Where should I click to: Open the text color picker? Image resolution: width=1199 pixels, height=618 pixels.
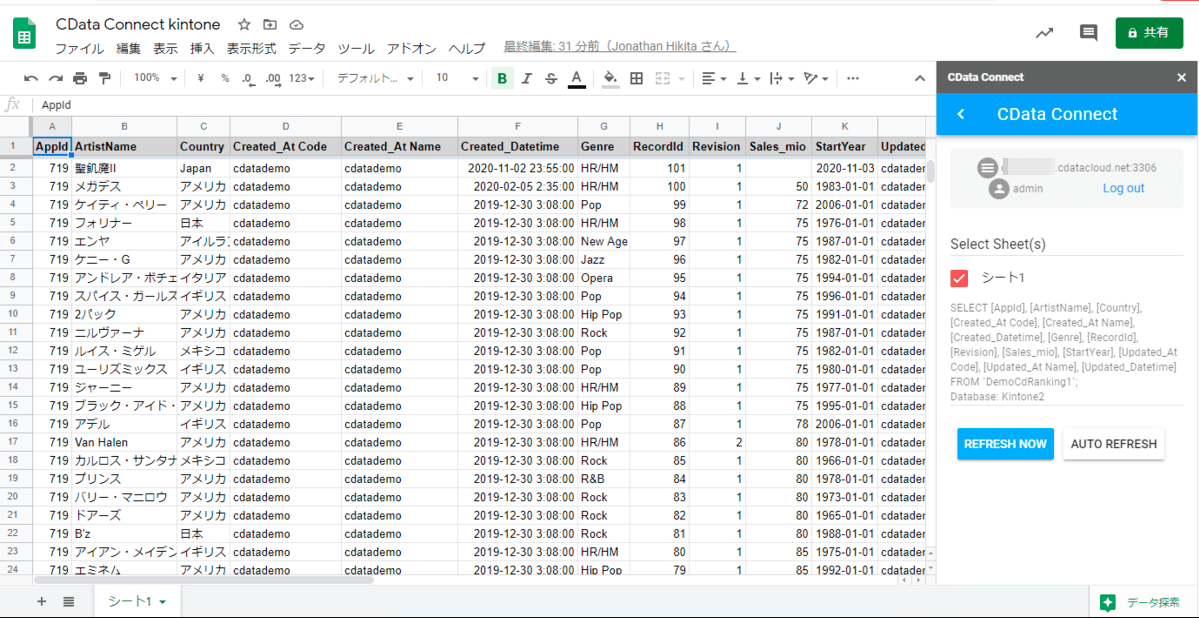pos(577,79)
